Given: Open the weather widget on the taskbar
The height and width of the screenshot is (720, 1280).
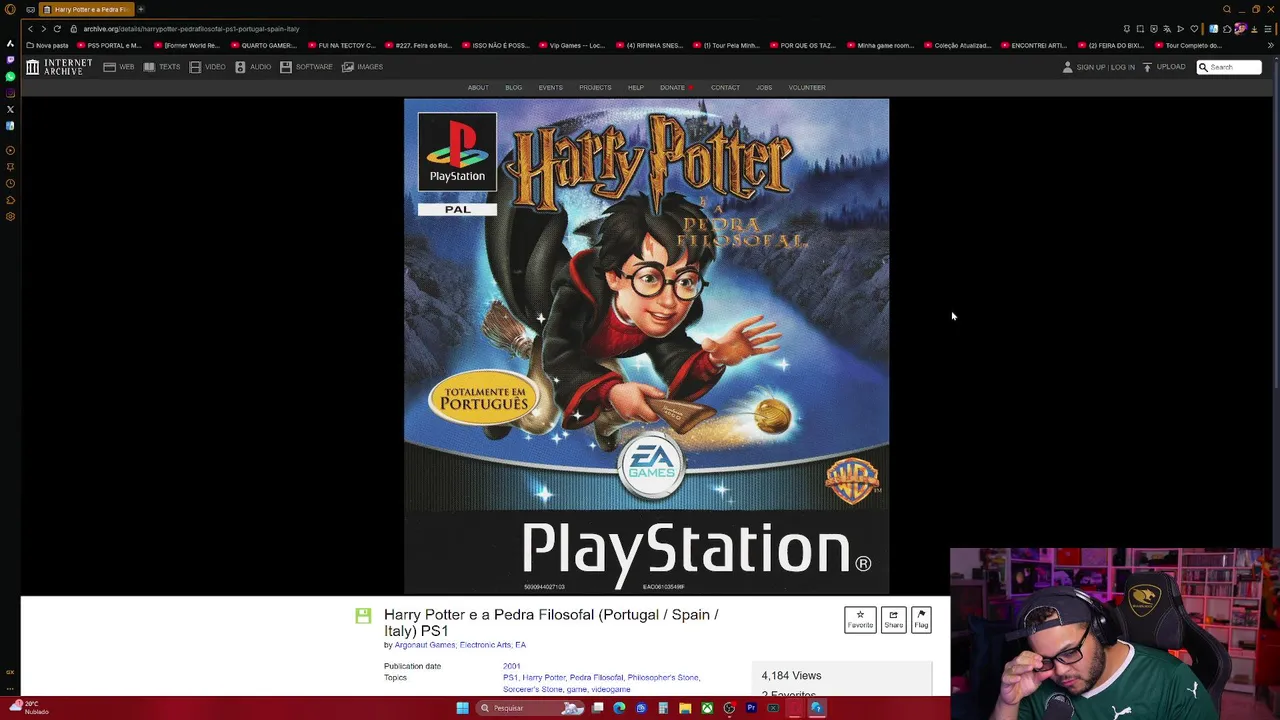Looking at the screenshot, I should [x=28, y=708].
